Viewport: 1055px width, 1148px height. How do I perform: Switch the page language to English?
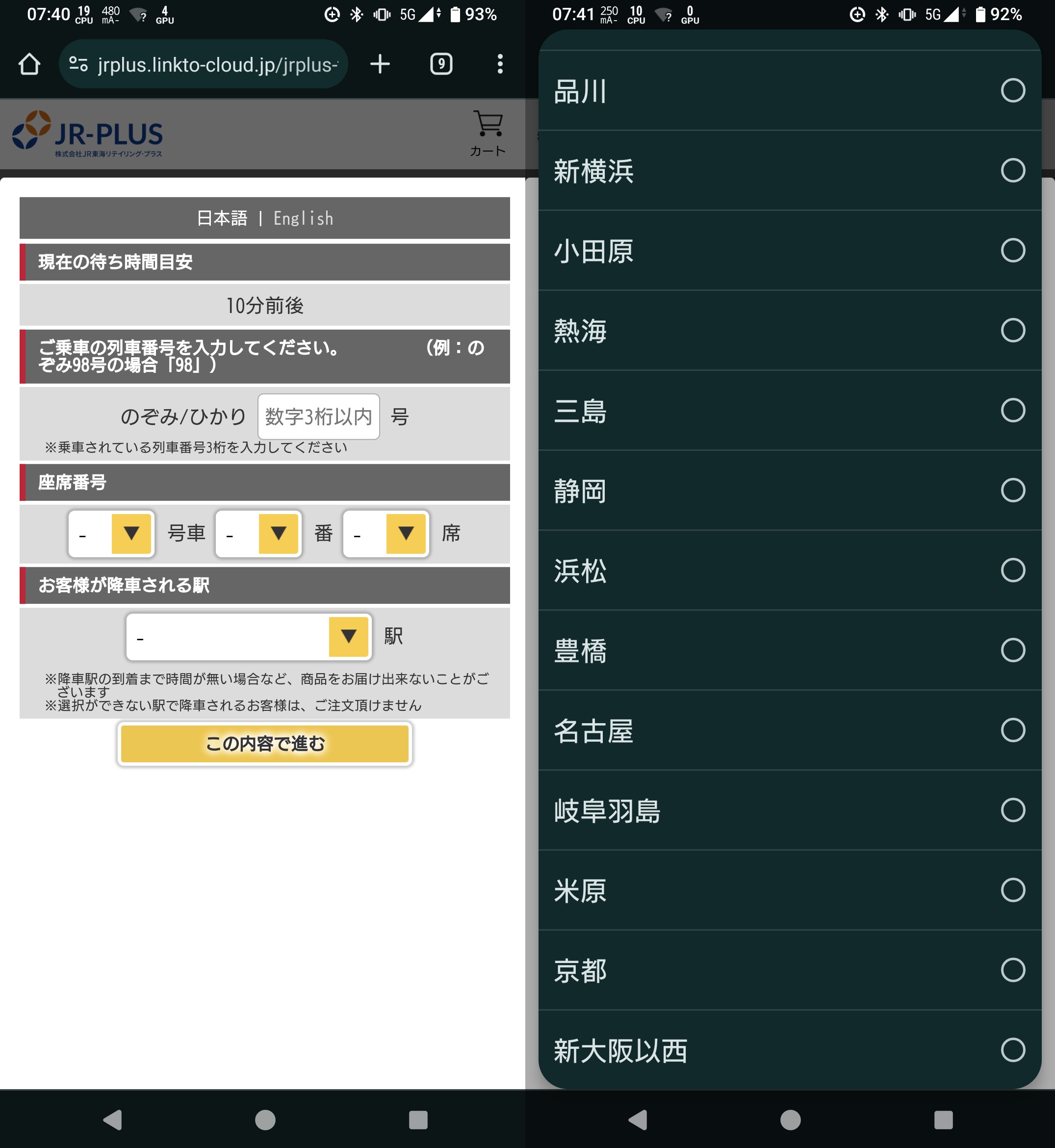(x=303, y=218)
